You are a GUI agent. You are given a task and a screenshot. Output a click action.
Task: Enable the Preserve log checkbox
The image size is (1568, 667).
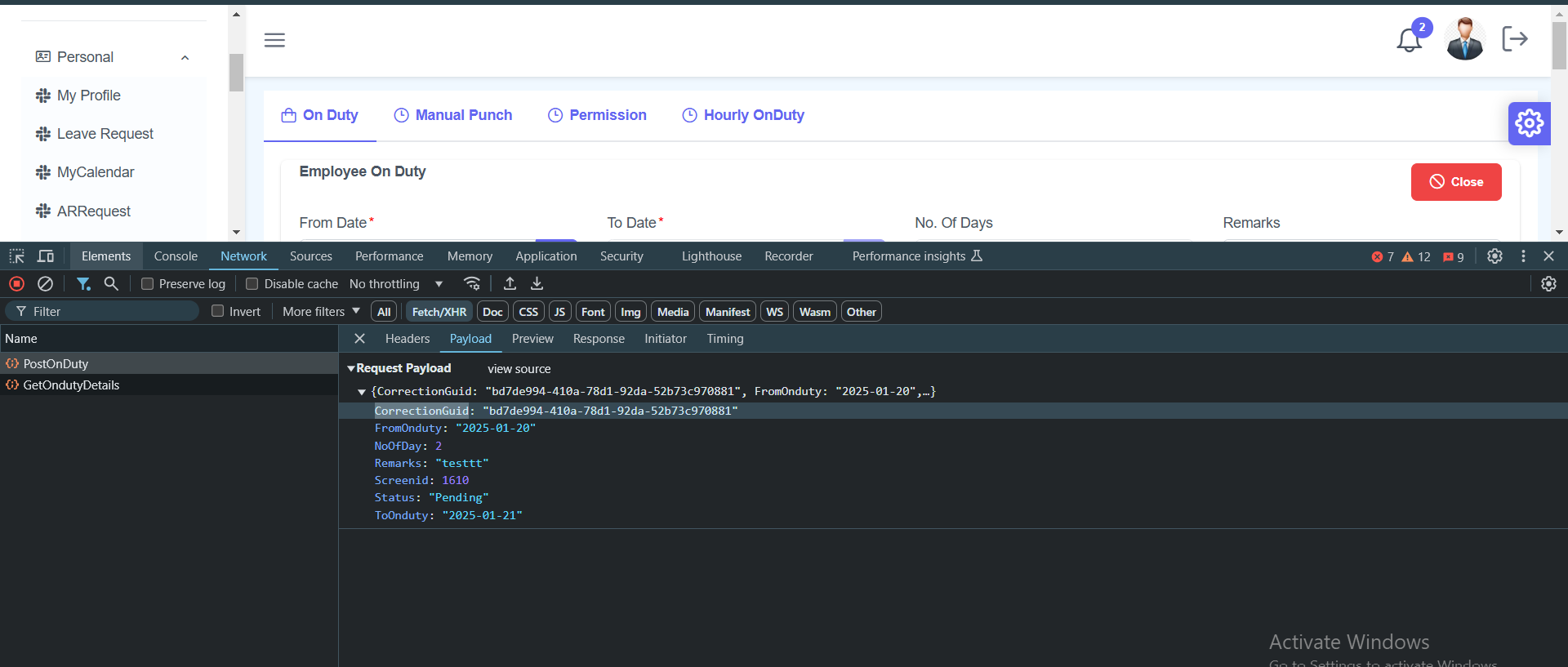(x=148, y=283)
